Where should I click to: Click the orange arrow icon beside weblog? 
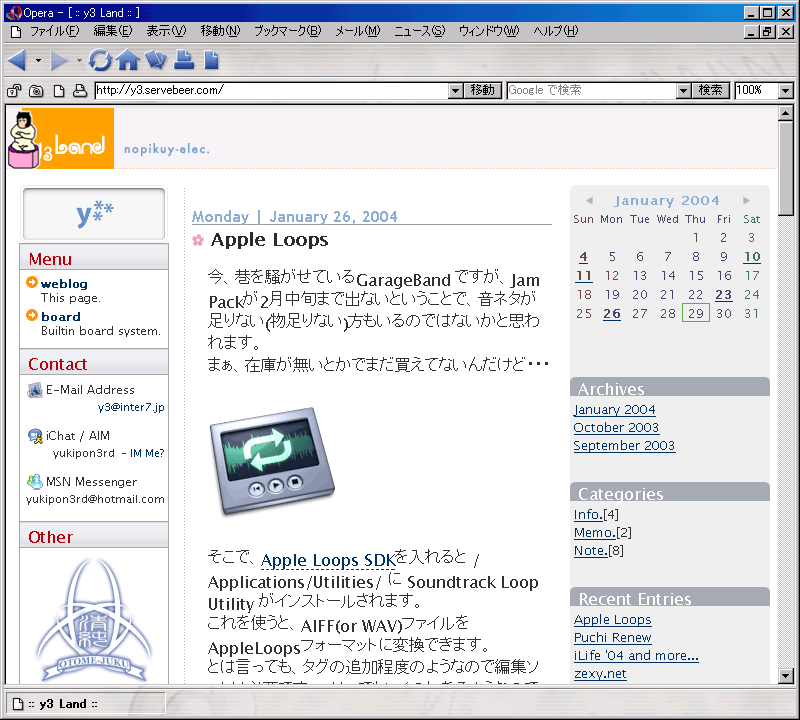click(32, 282)
